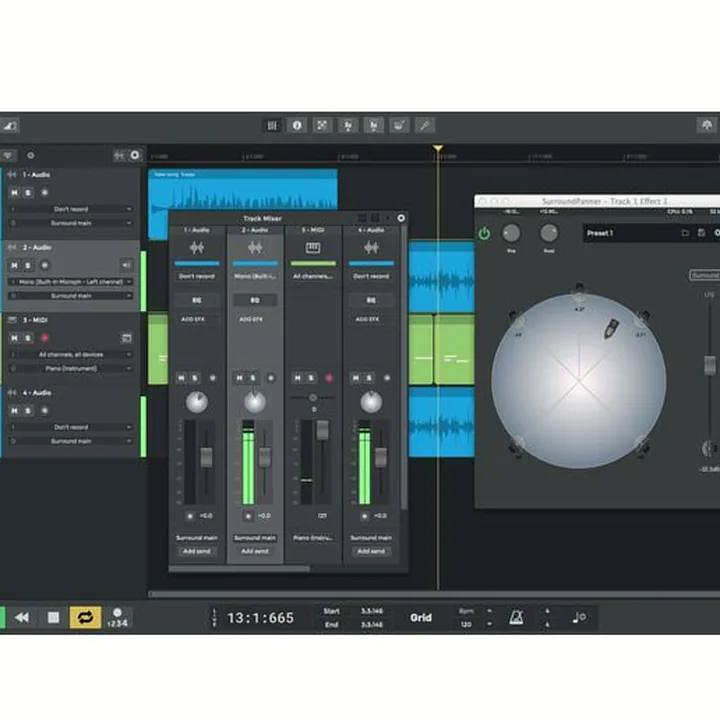Open track list settings gear icon

tap(135, 155)
